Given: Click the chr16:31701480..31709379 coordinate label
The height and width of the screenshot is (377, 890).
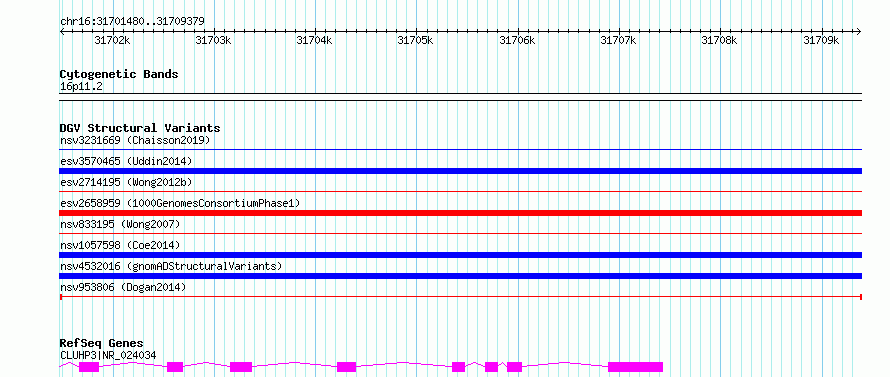Looking at the screenshot, I should point(132,22).
